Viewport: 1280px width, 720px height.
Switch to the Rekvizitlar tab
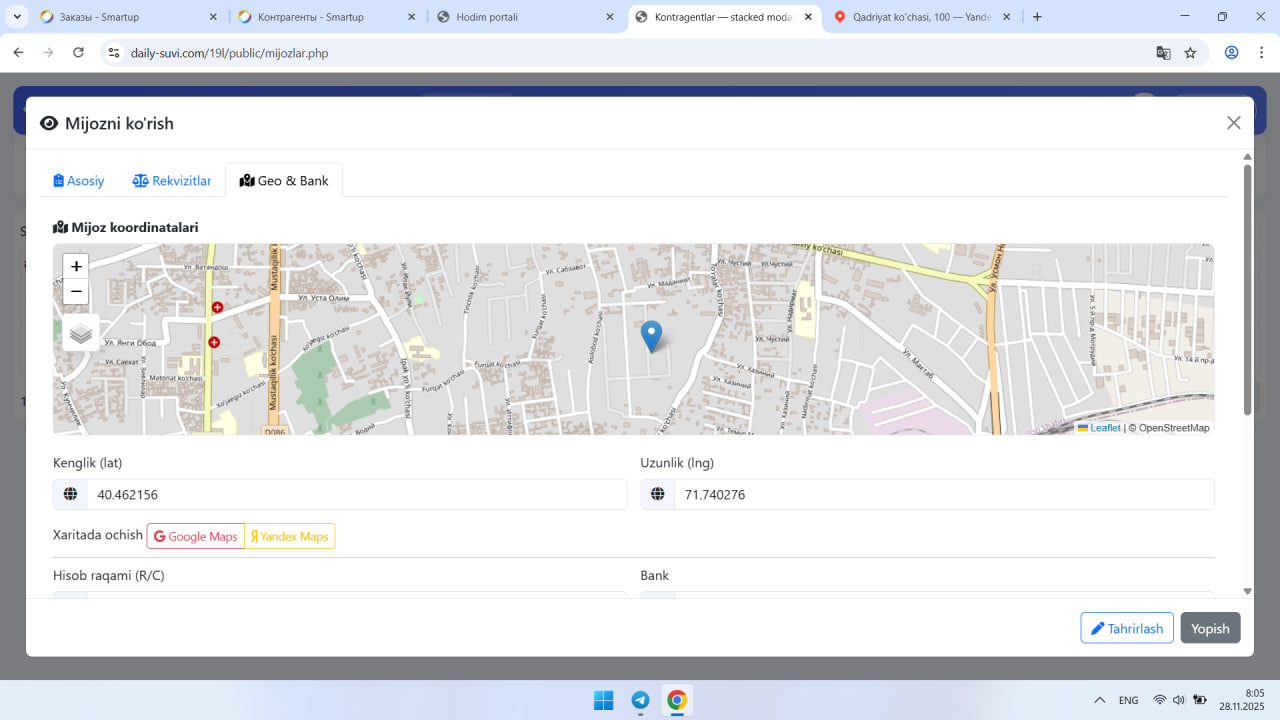(172, 181)
